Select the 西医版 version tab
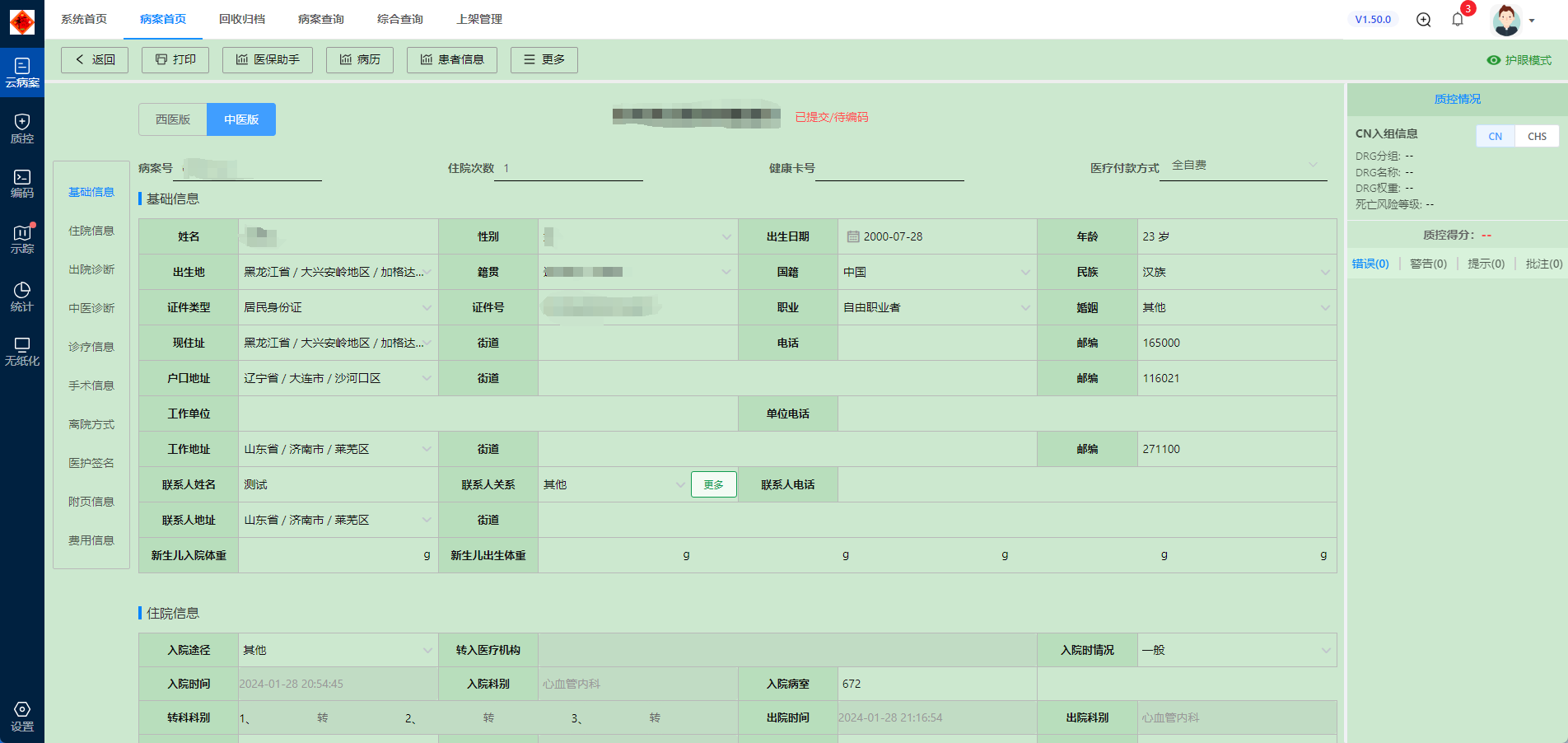This screenshot has width=1568, height=743. click(x=173, y=119)
